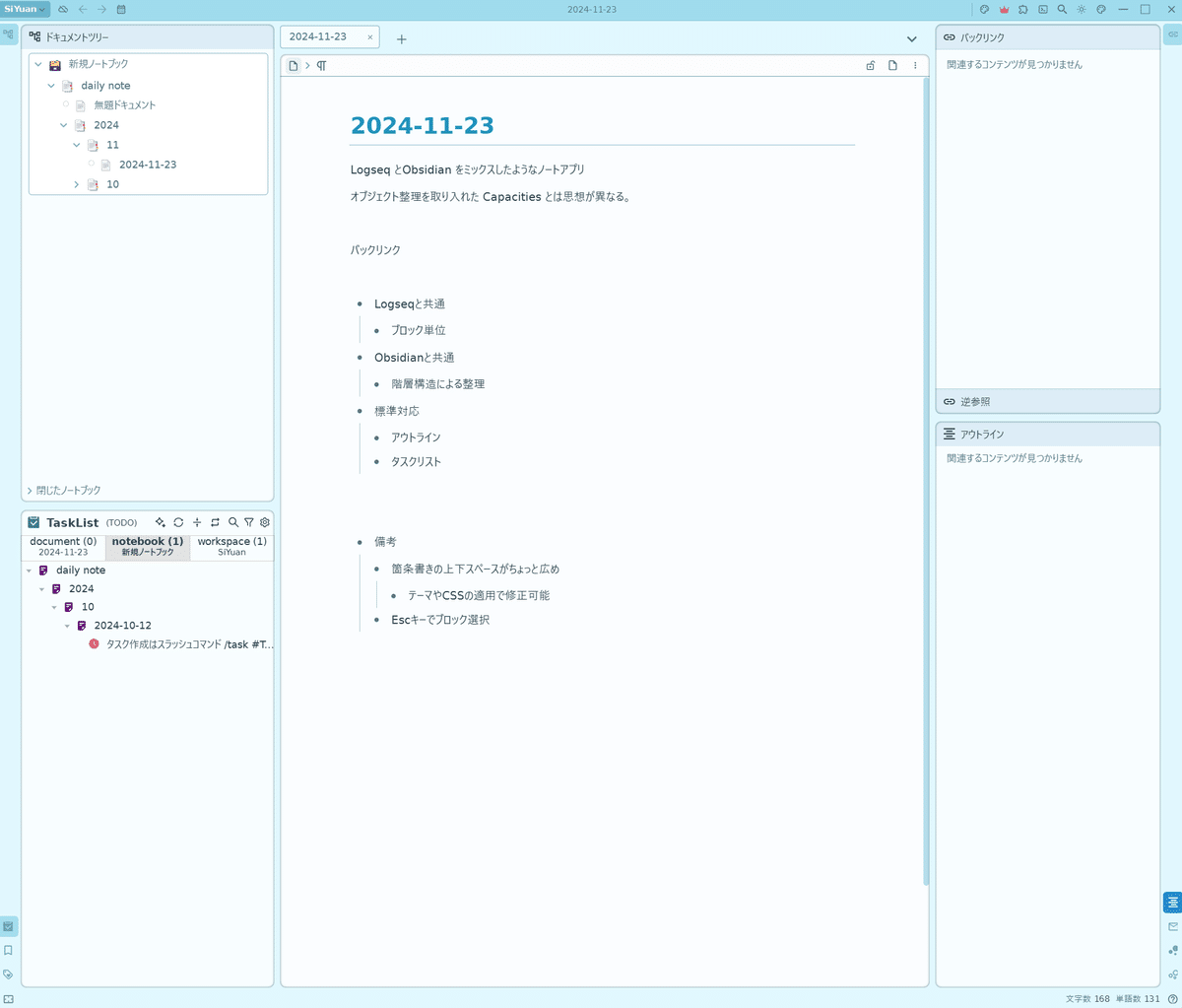Go forward using the right arrow
This screenshot has width=1182, height=1008.
[101, 9]
